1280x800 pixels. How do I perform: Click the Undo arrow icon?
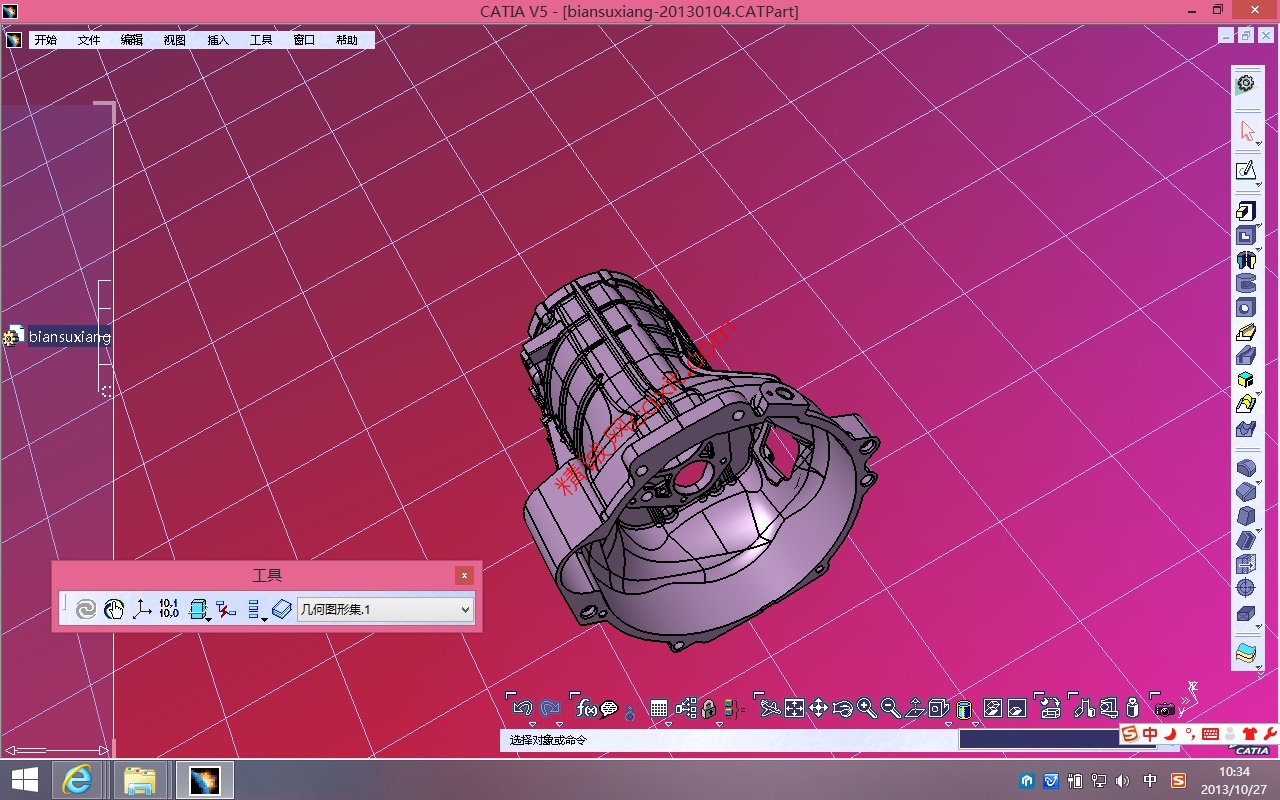point(522,708)
